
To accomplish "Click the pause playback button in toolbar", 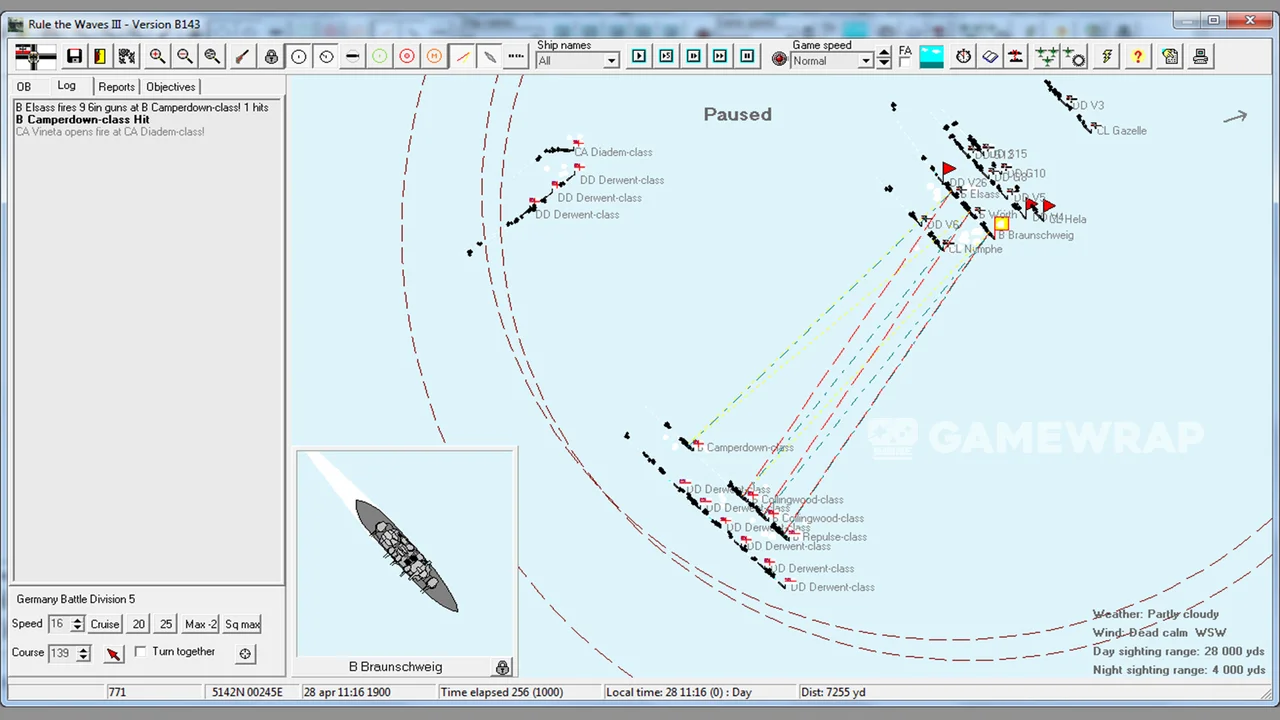I will click(x=747, y=57).
